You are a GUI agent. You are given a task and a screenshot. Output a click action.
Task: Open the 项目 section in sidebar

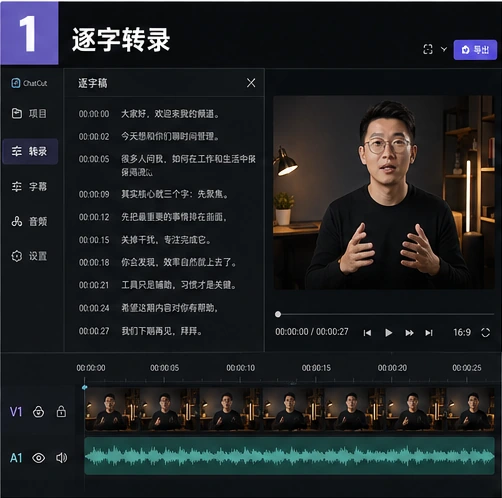tap(29, 113)
